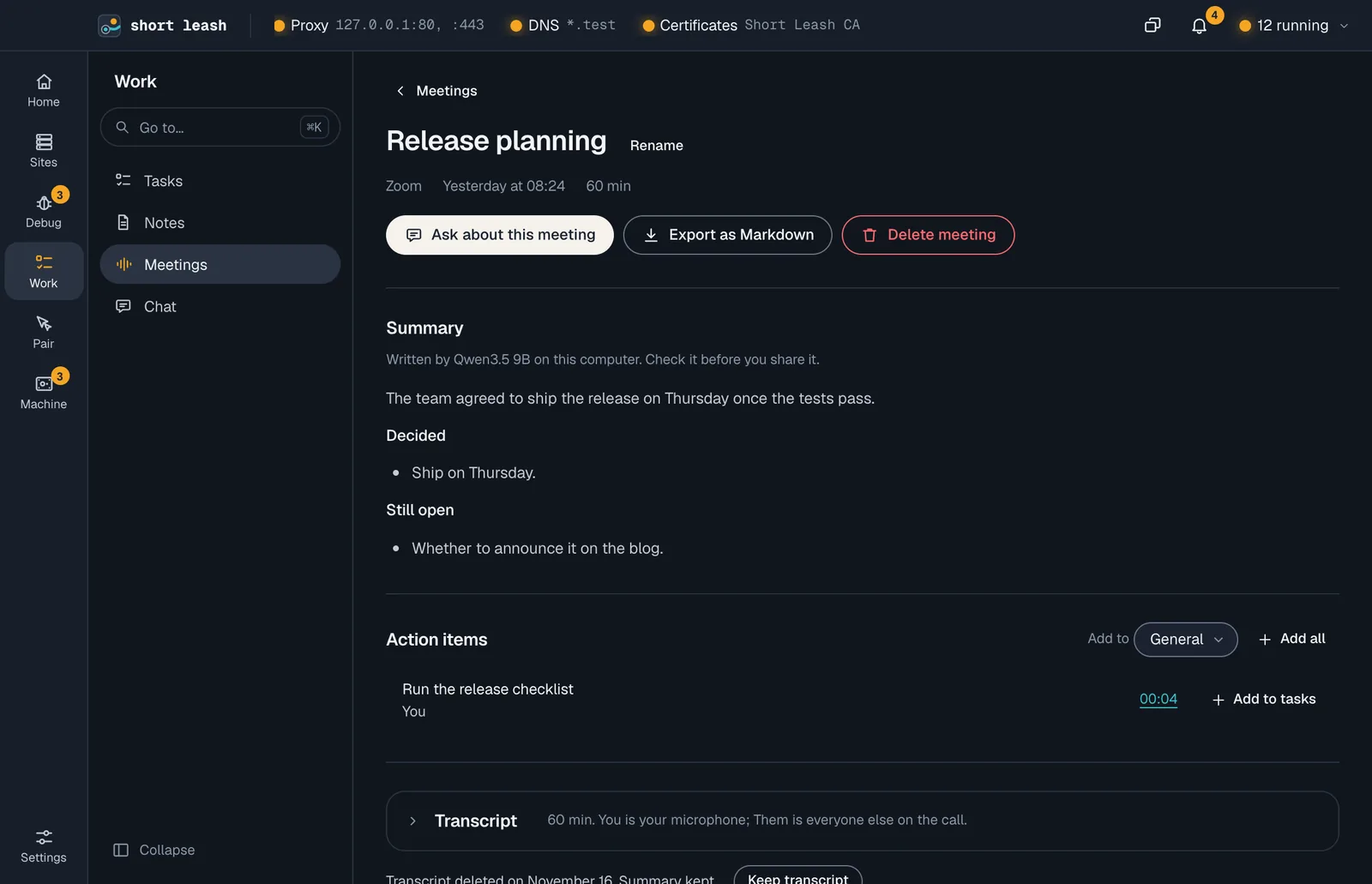Click Export as Markdown button
Viewport: 1372px width, 884px height.
tap(727, 235)
